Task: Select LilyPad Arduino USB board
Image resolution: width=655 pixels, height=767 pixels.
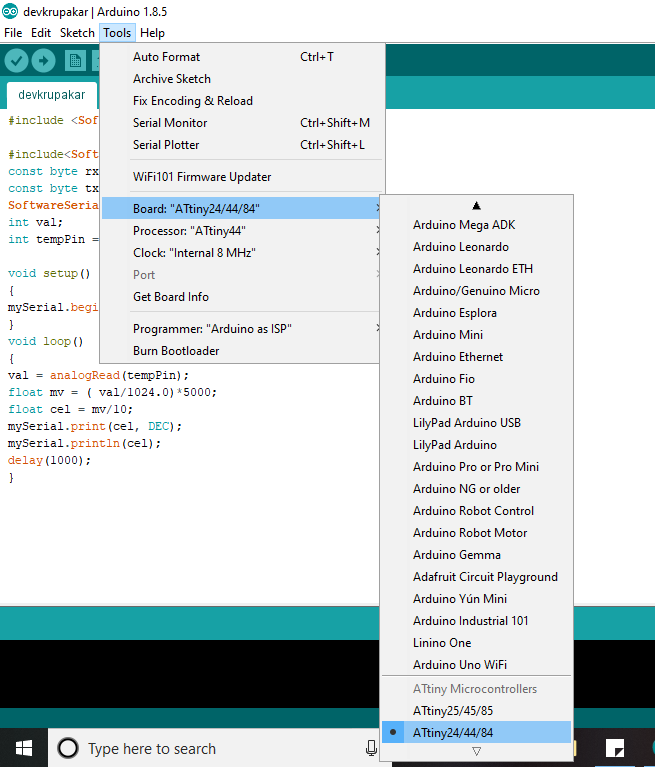Action: (476, 423)
